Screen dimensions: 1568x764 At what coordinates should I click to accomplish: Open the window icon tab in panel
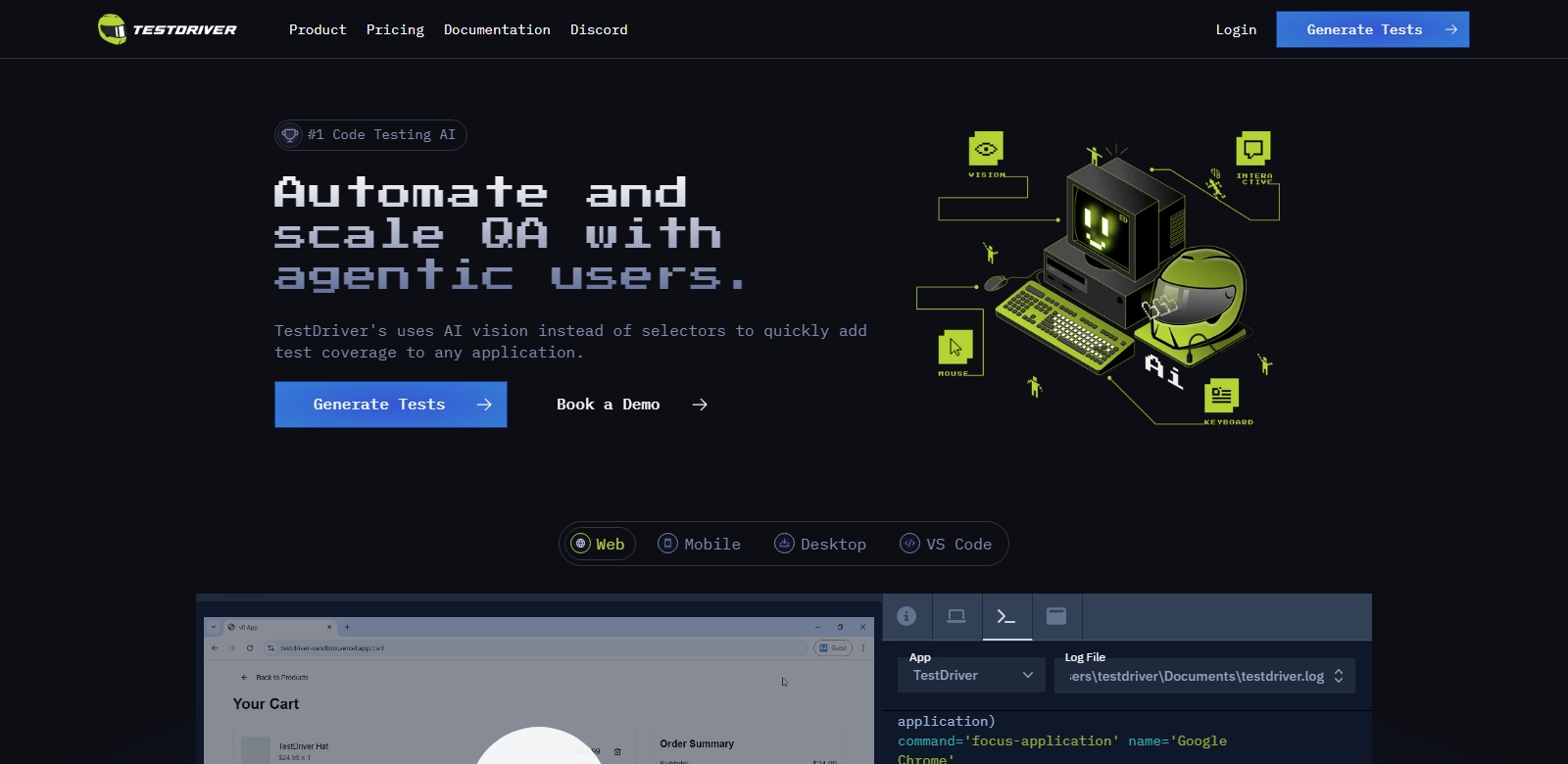tap(1056, 616)
